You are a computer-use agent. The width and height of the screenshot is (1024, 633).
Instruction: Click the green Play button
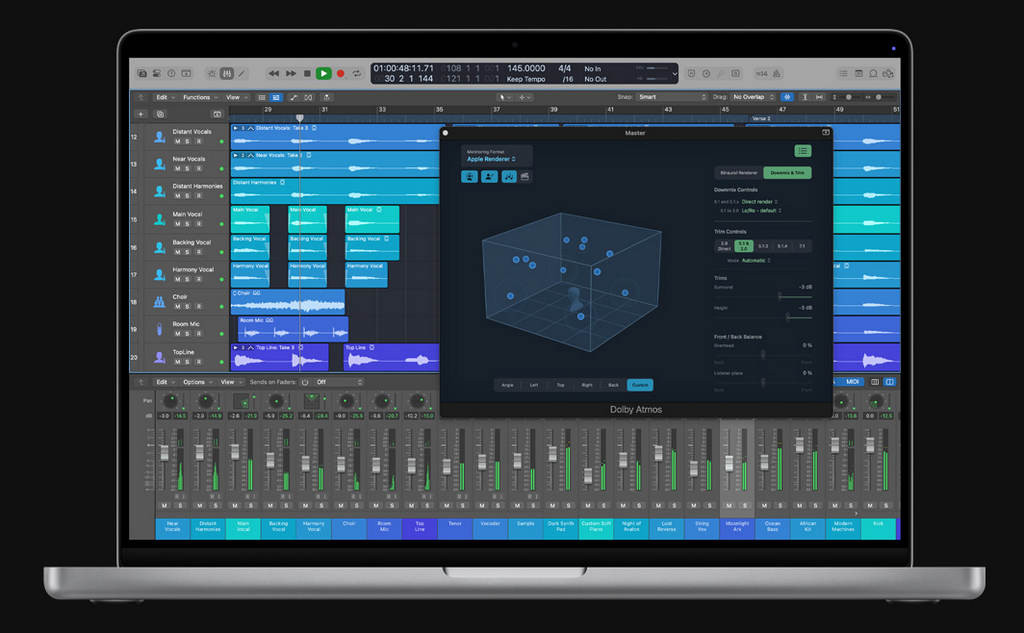(x=323, y=74)
